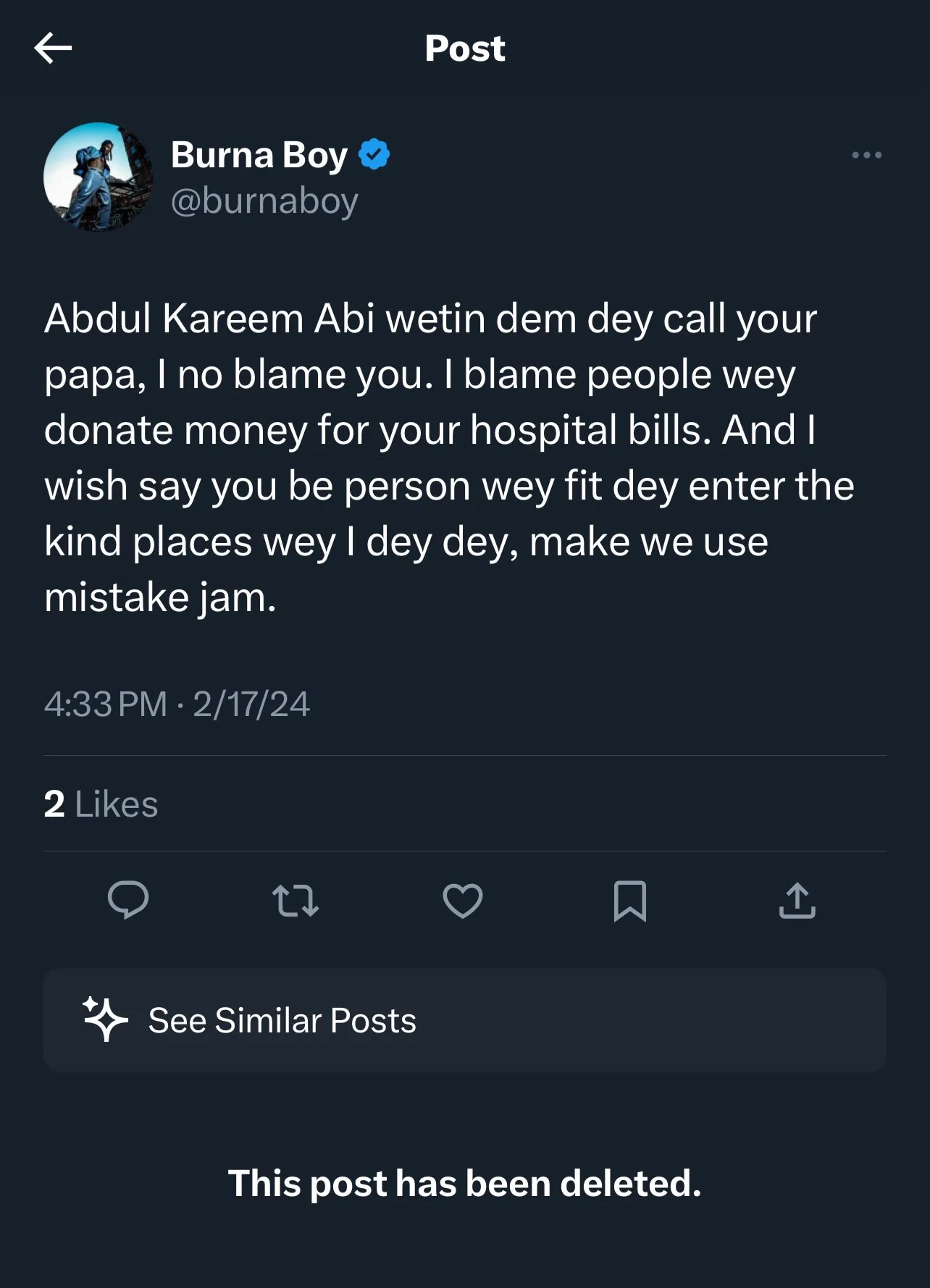Screen dimensions: 930x1288
Task: Open the three-dot more options menu
Action: 866,155
